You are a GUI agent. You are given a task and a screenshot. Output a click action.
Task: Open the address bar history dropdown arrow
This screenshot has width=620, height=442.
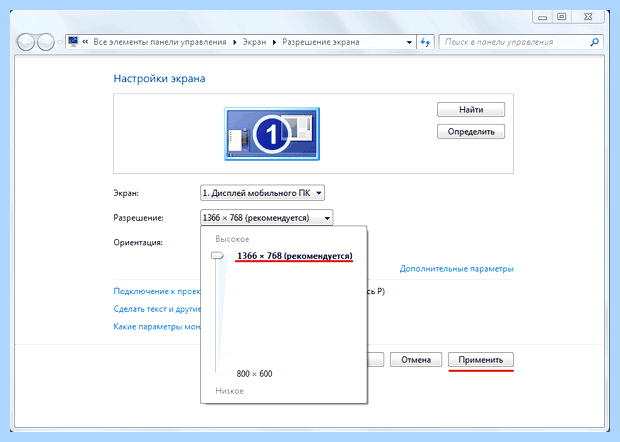click(x=409, y=42)
